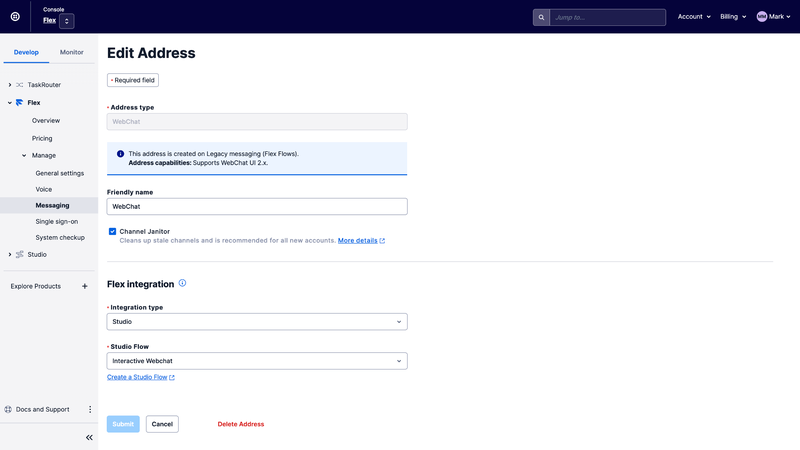Open the Account menu
The width and height of the screenshot is (800, 450).
tap(694, 17)
